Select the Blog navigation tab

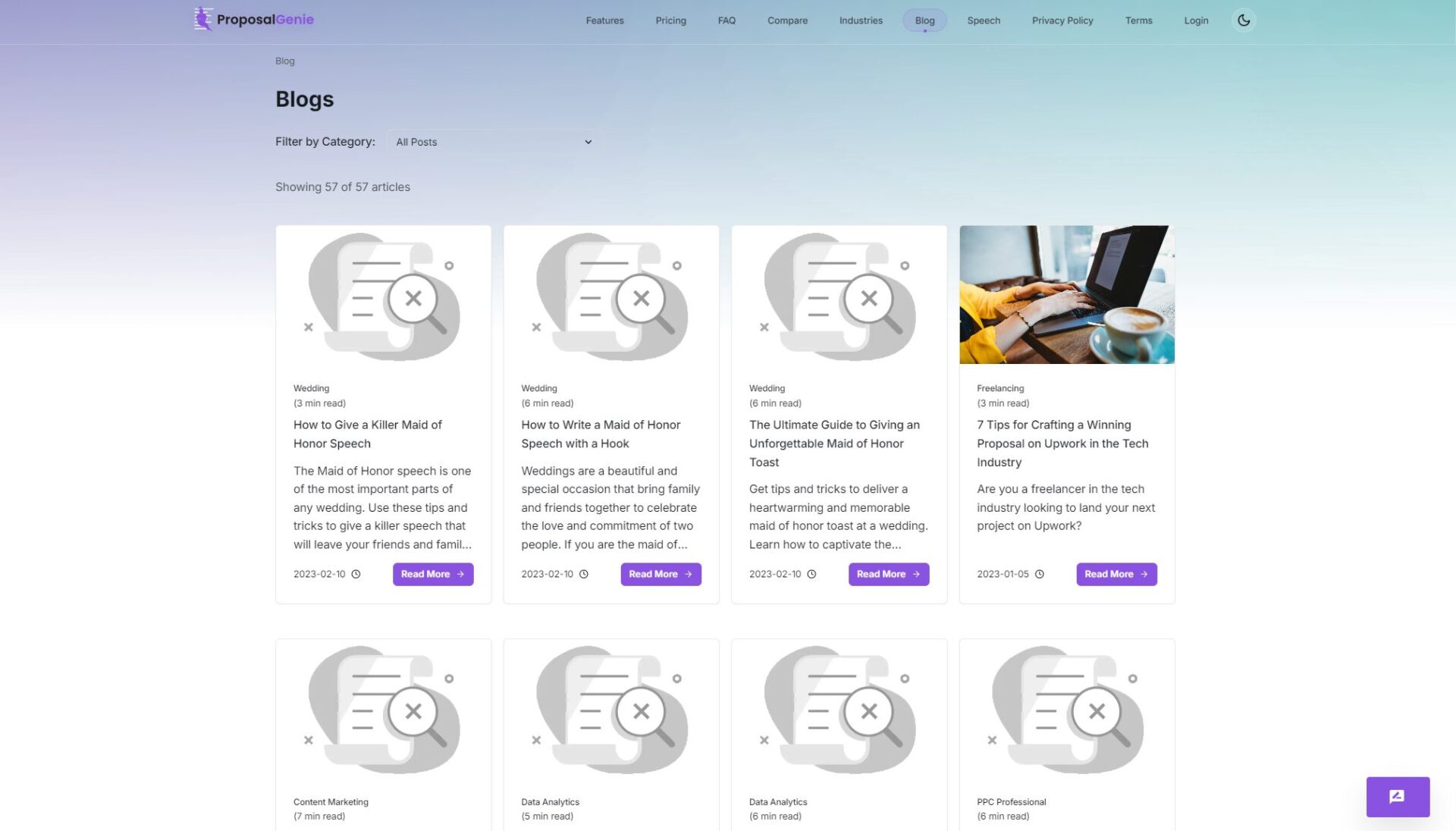pos(924,20)
